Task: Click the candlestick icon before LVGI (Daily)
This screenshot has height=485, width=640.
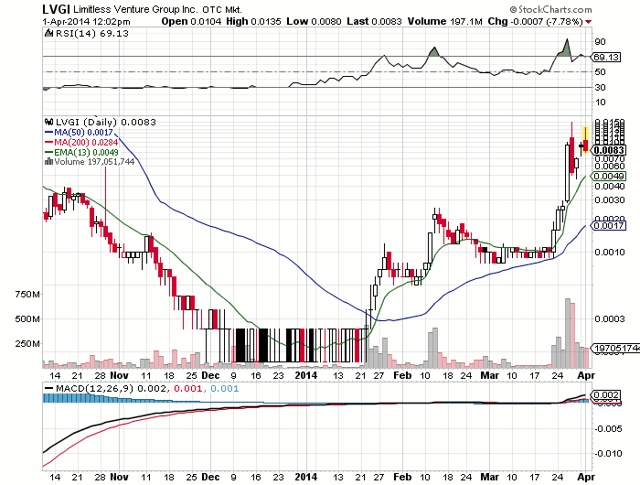Action: coord(49,122)
